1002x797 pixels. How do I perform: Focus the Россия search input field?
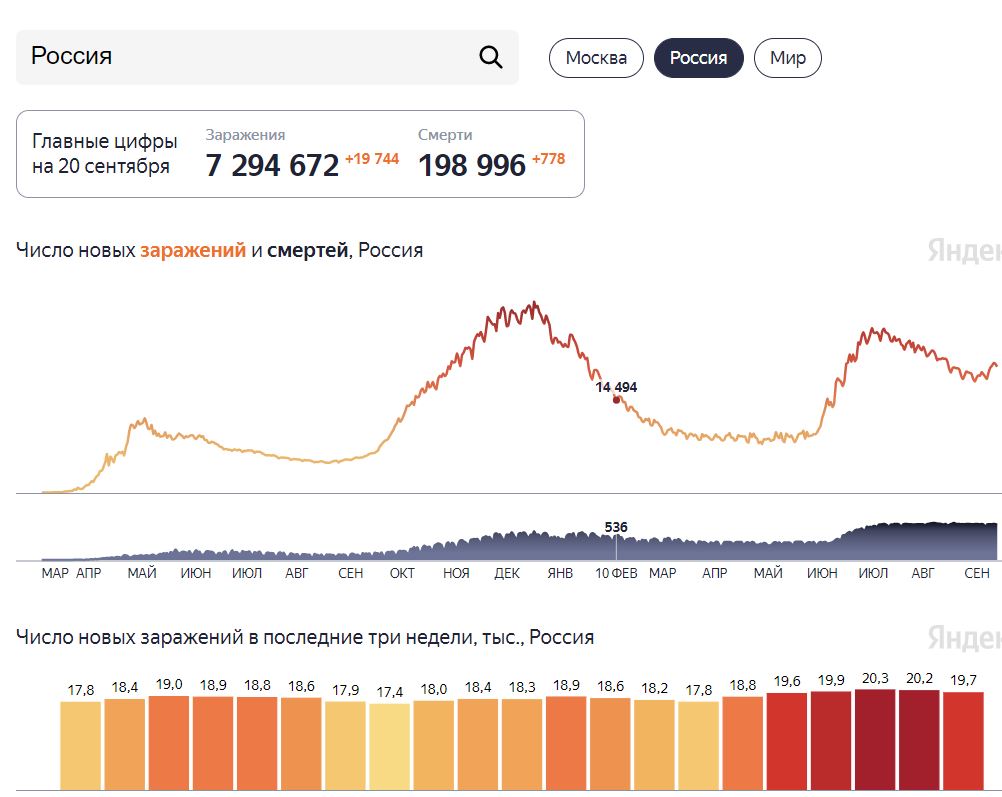pyautogui.click(x=267, y=57)
